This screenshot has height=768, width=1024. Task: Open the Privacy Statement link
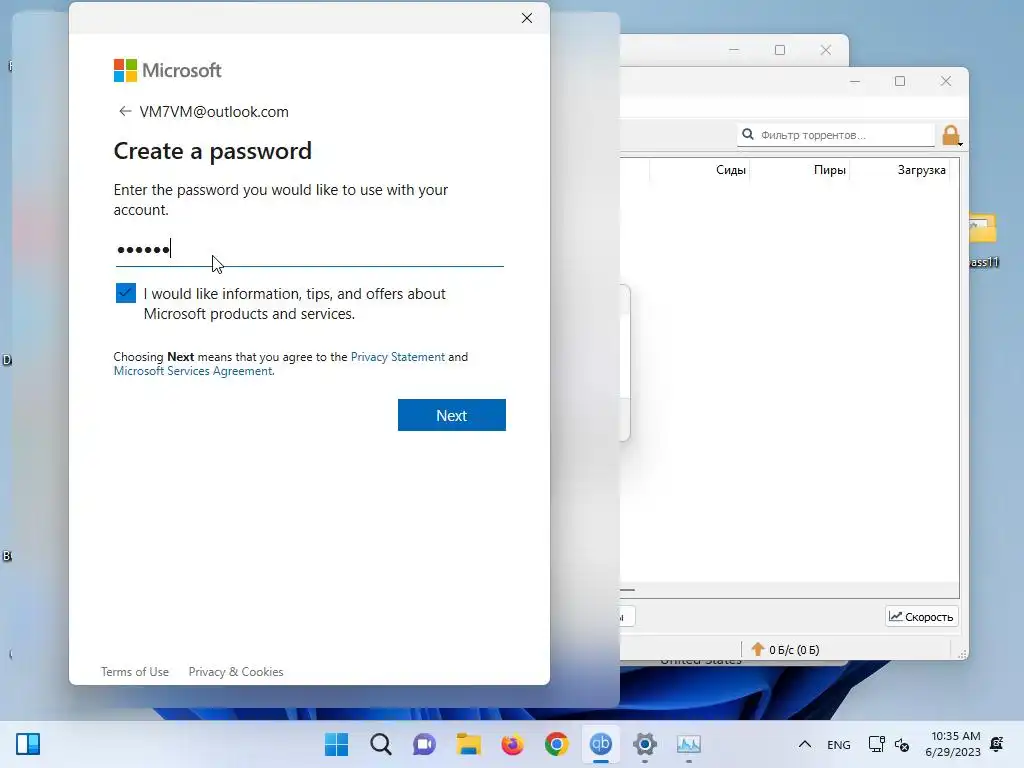tap(398, 357)
